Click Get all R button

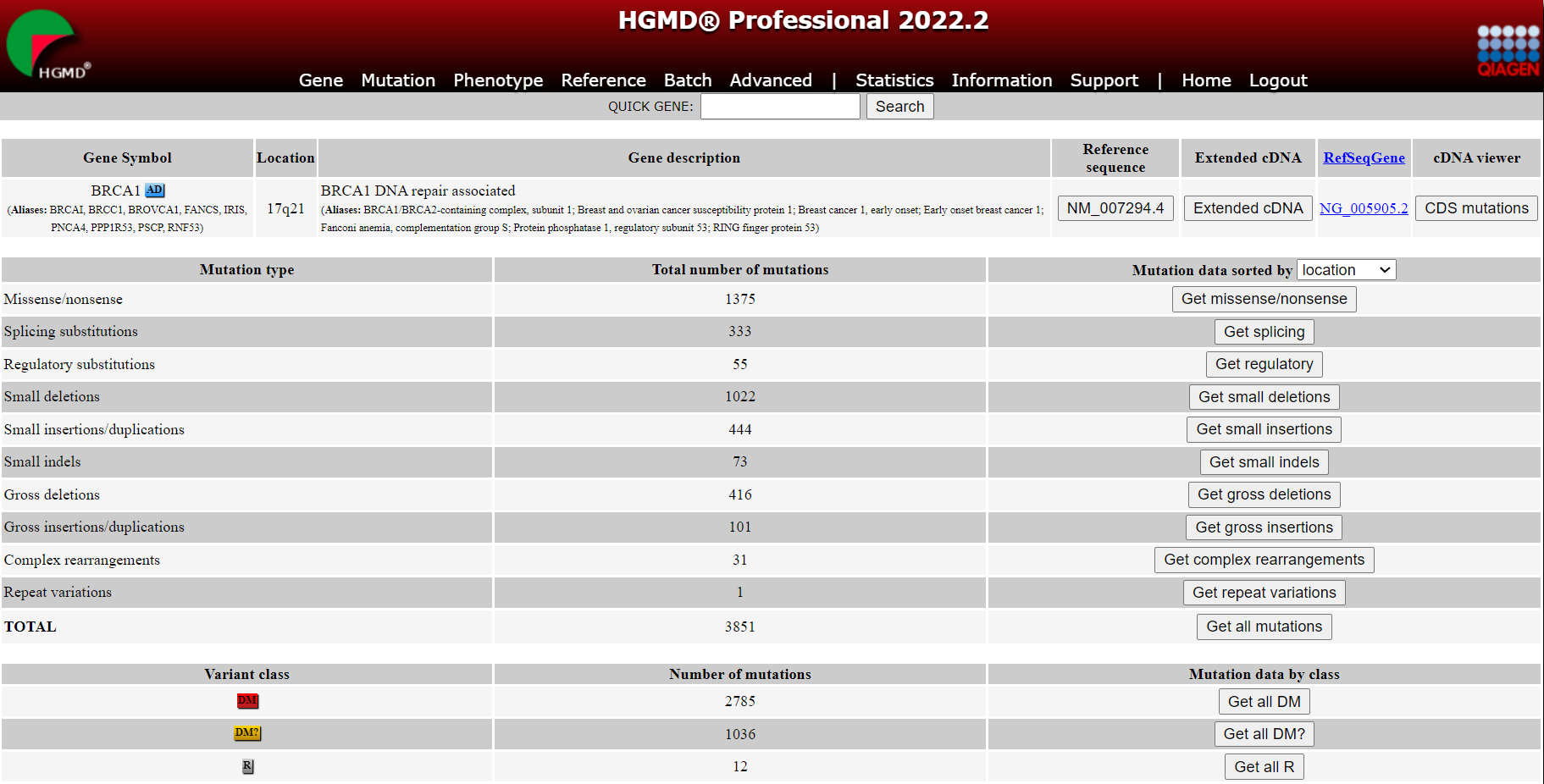coord(1264,767)
